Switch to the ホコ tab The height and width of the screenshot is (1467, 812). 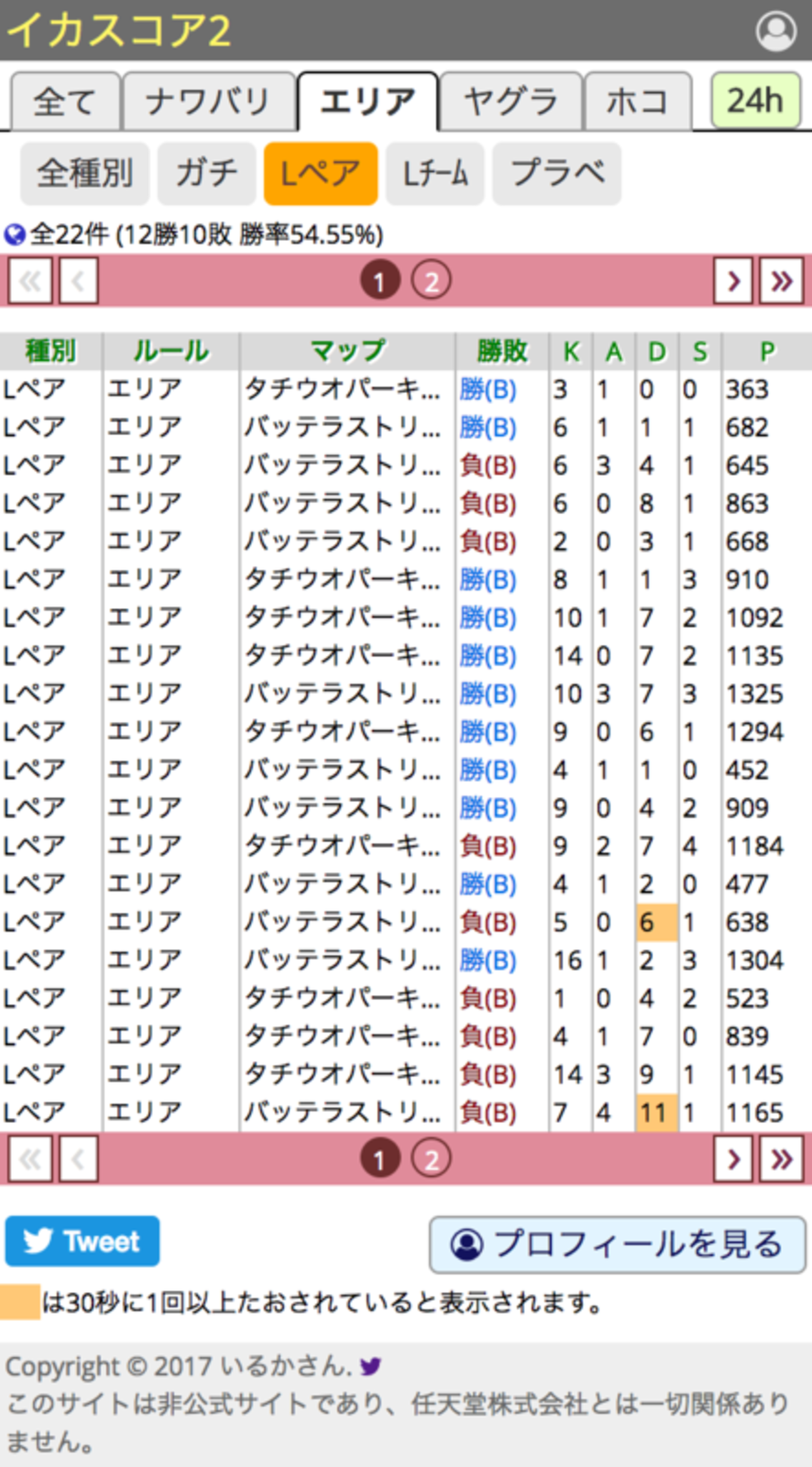(x=638, y=101)
